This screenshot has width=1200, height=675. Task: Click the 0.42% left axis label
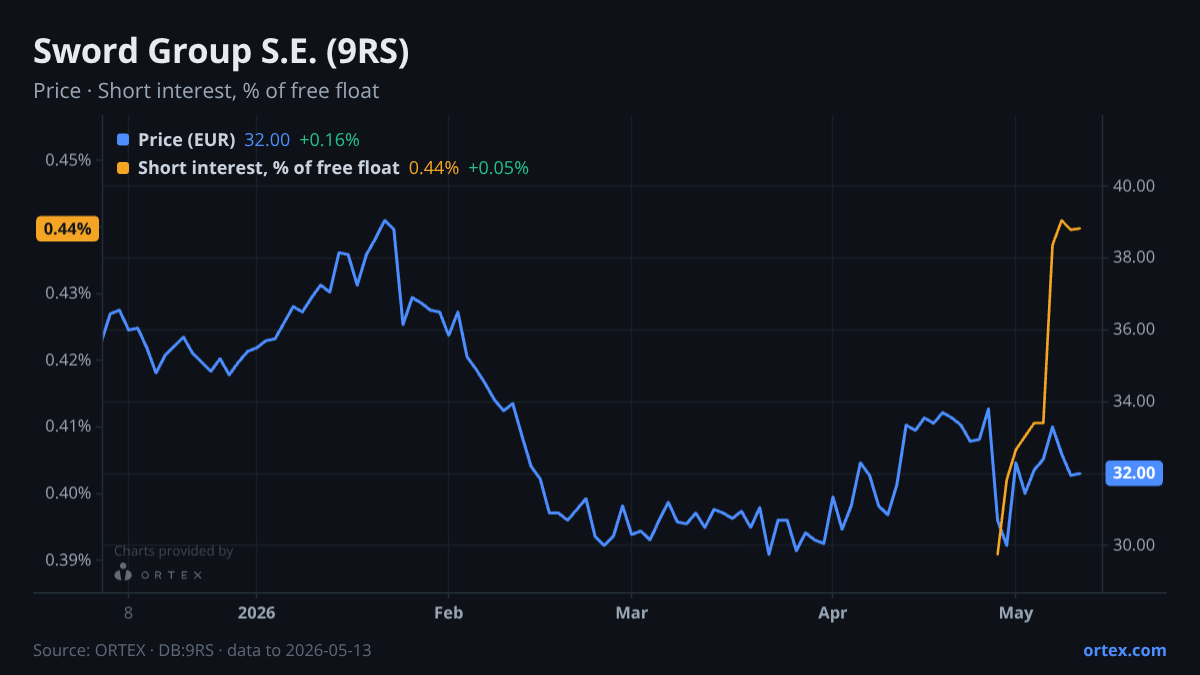click(69, 360)
